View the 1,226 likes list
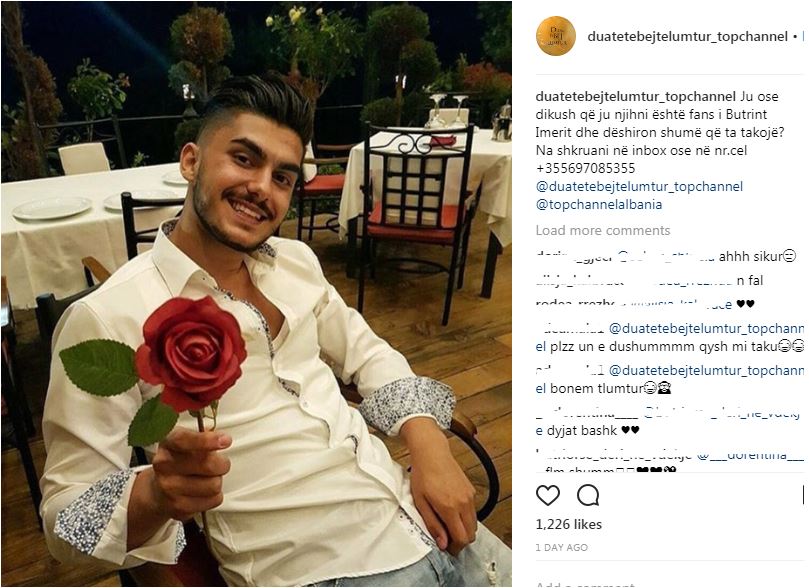The width and height of the screenshot is (809, 588). 569,525
